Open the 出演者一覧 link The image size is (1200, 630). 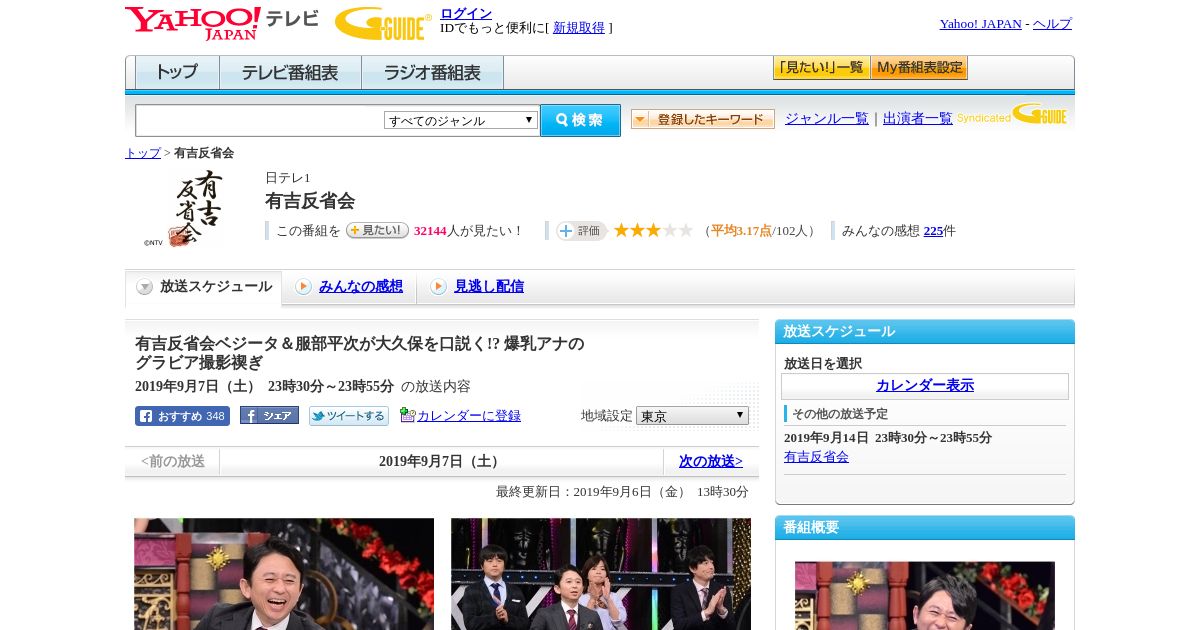click(x=918, y=118)
